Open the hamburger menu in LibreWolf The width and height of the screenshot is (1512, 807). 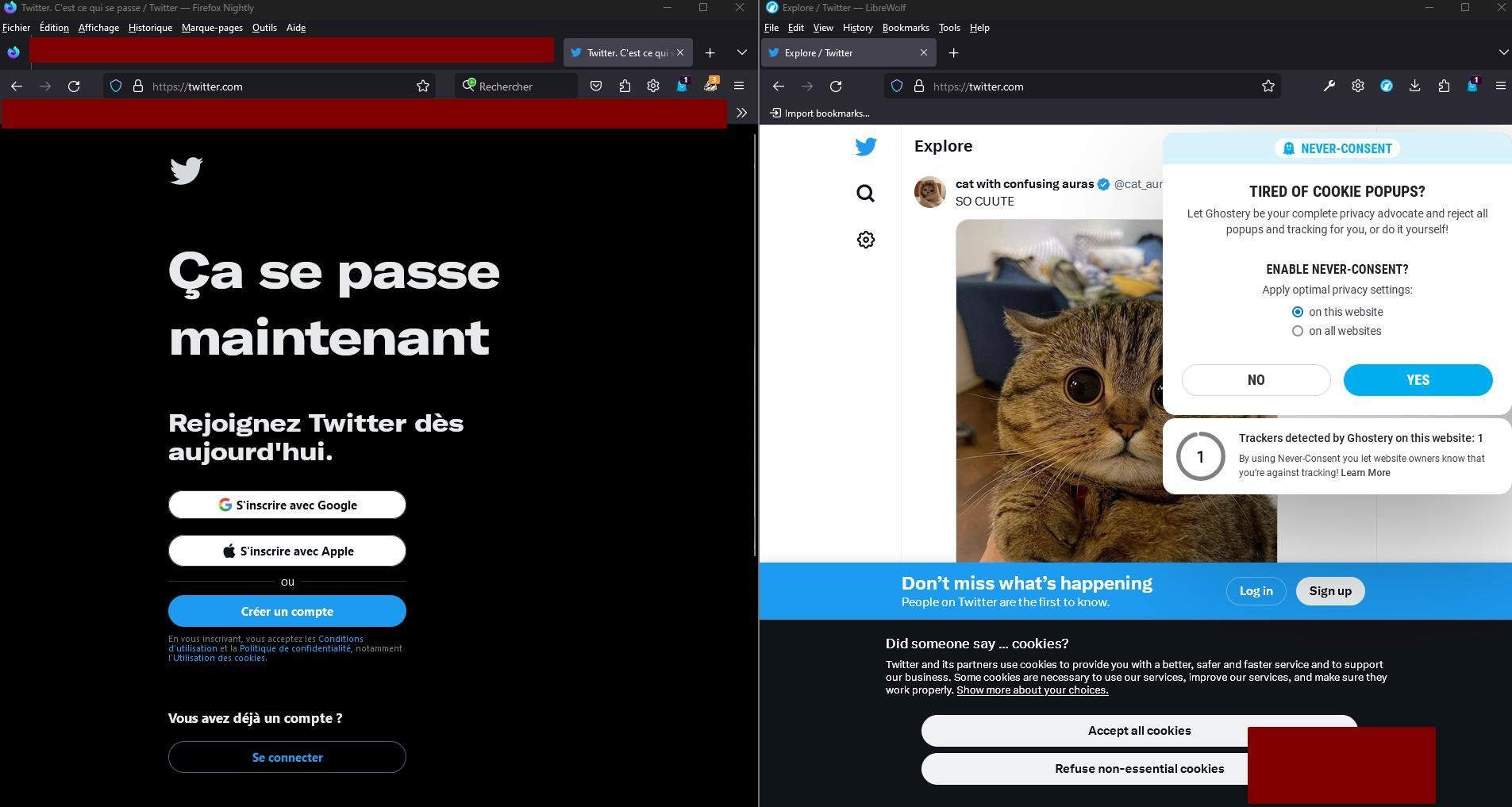point(1501,86)
